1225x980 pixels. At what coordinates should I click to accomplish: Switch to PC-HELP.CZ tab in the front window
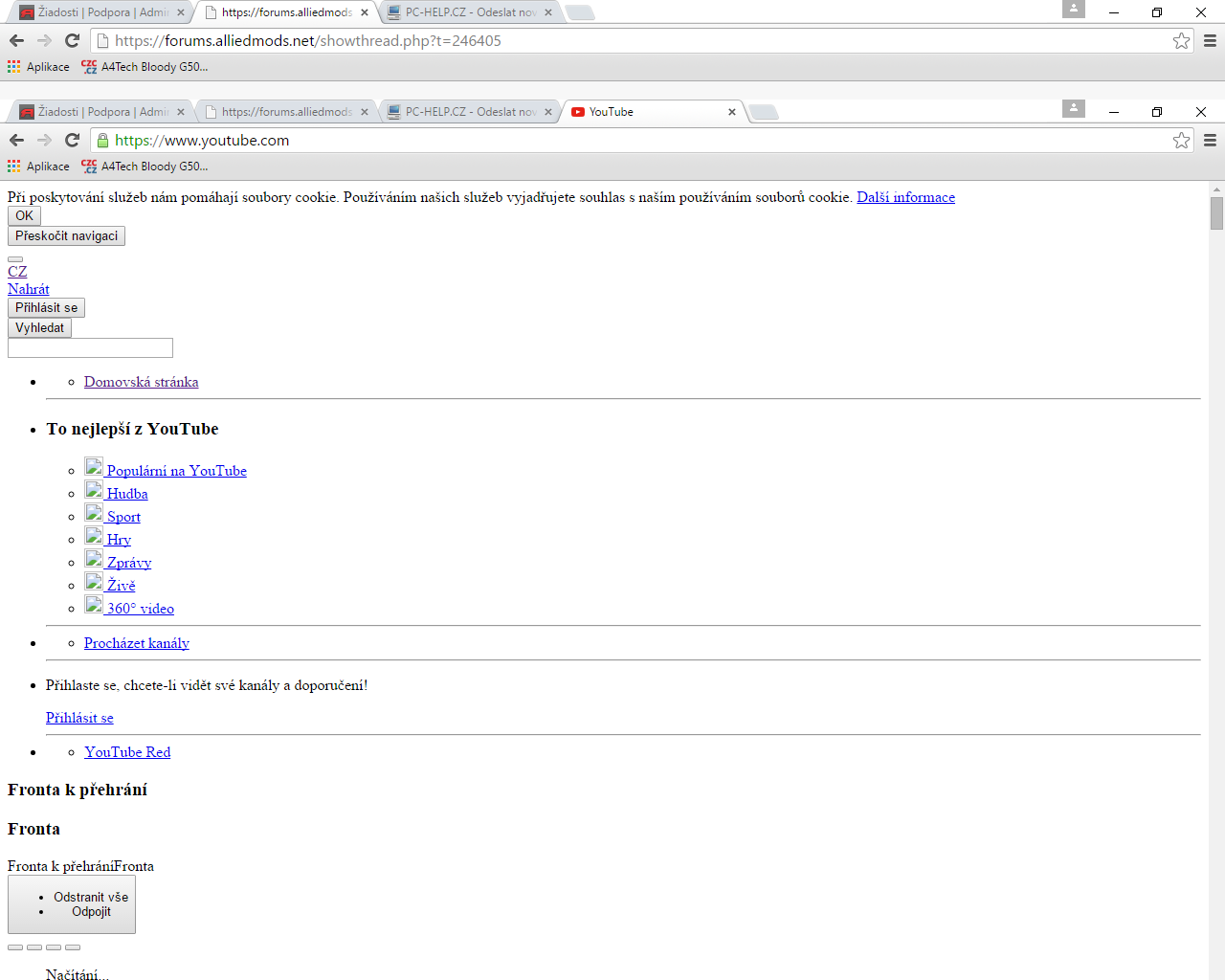pyautogui.click(x=470, y=112)
